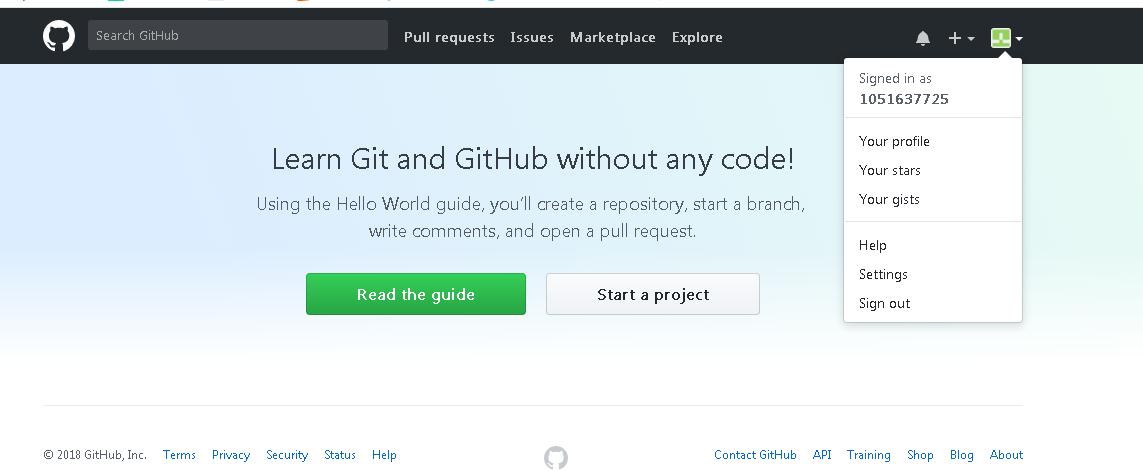
Task: Open Settings from the user menu
Action: pyautogui.click(x=883, y=274)
